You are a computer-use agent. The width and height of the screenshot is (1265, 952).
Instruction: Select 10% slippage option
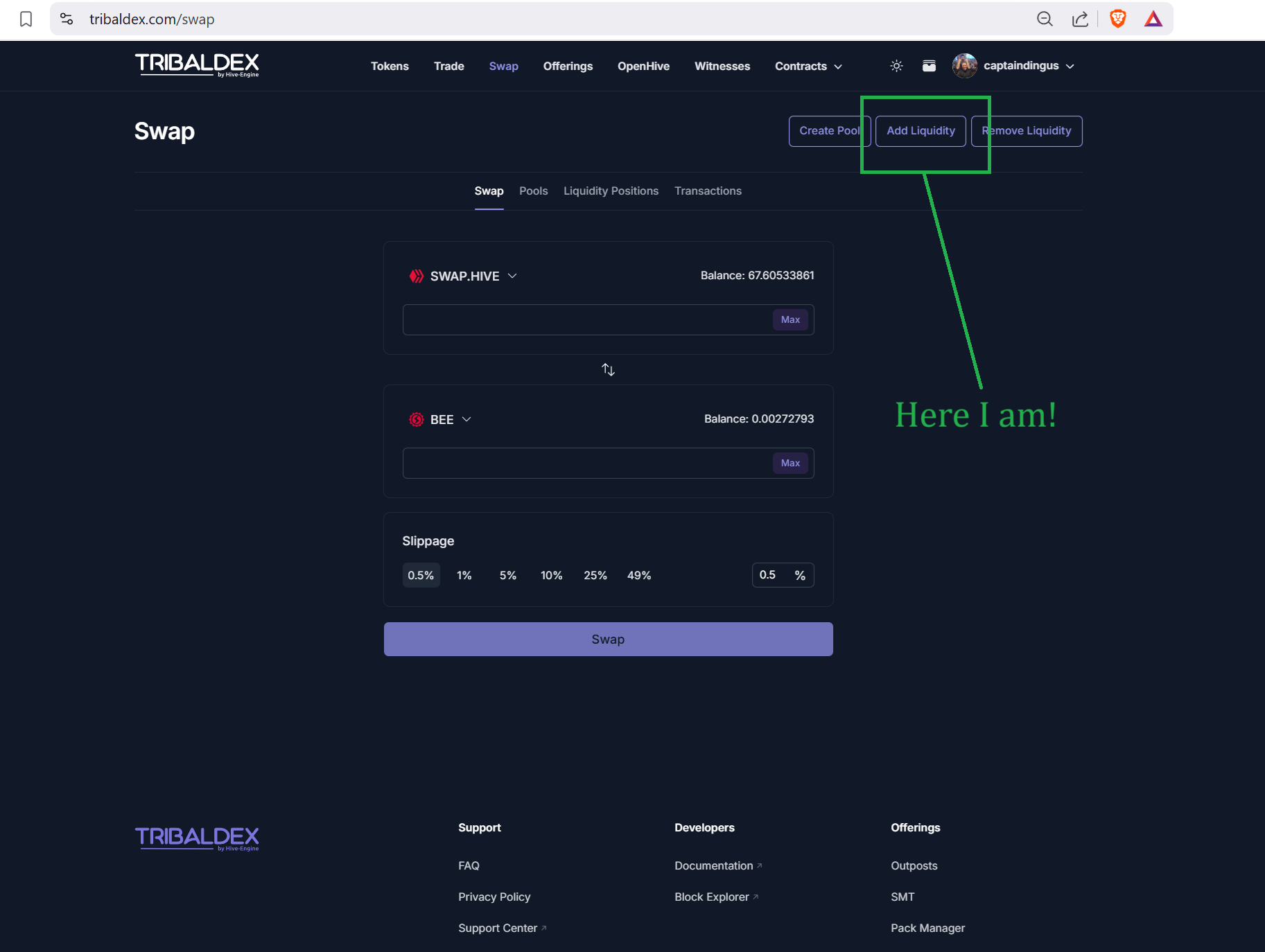552,575
